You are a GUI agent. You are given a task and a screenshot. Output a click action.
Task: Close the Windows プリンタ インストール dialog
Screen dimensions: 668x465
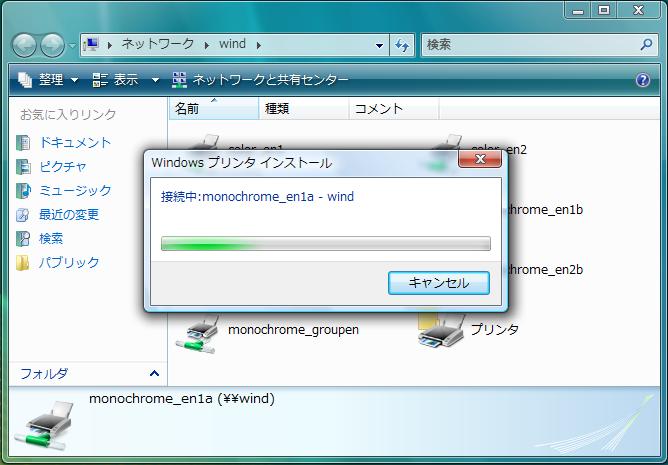pos(480,159)
